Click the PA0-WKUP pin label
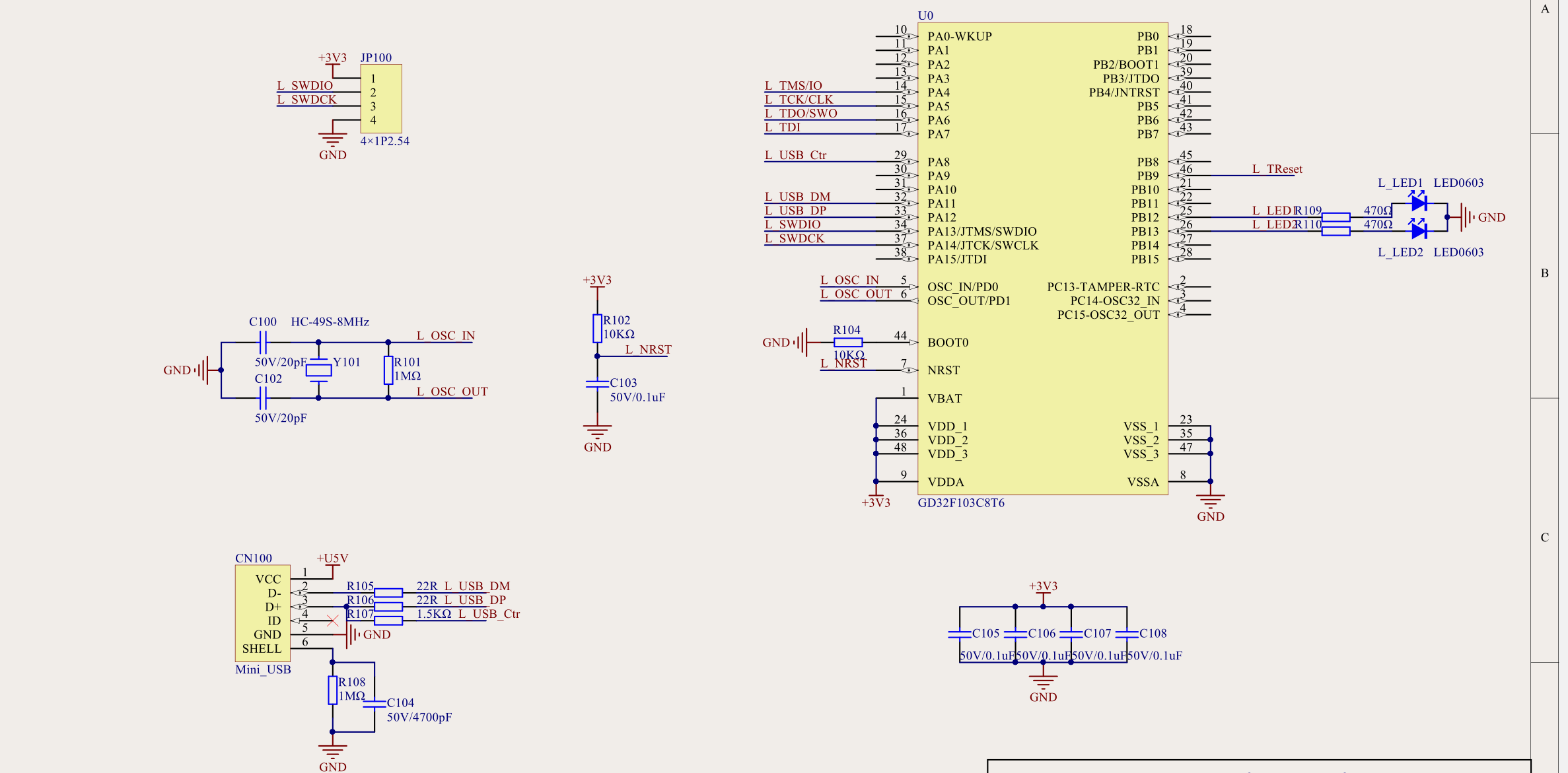This screenshot has height=773, width=1568. pos(960,36)
